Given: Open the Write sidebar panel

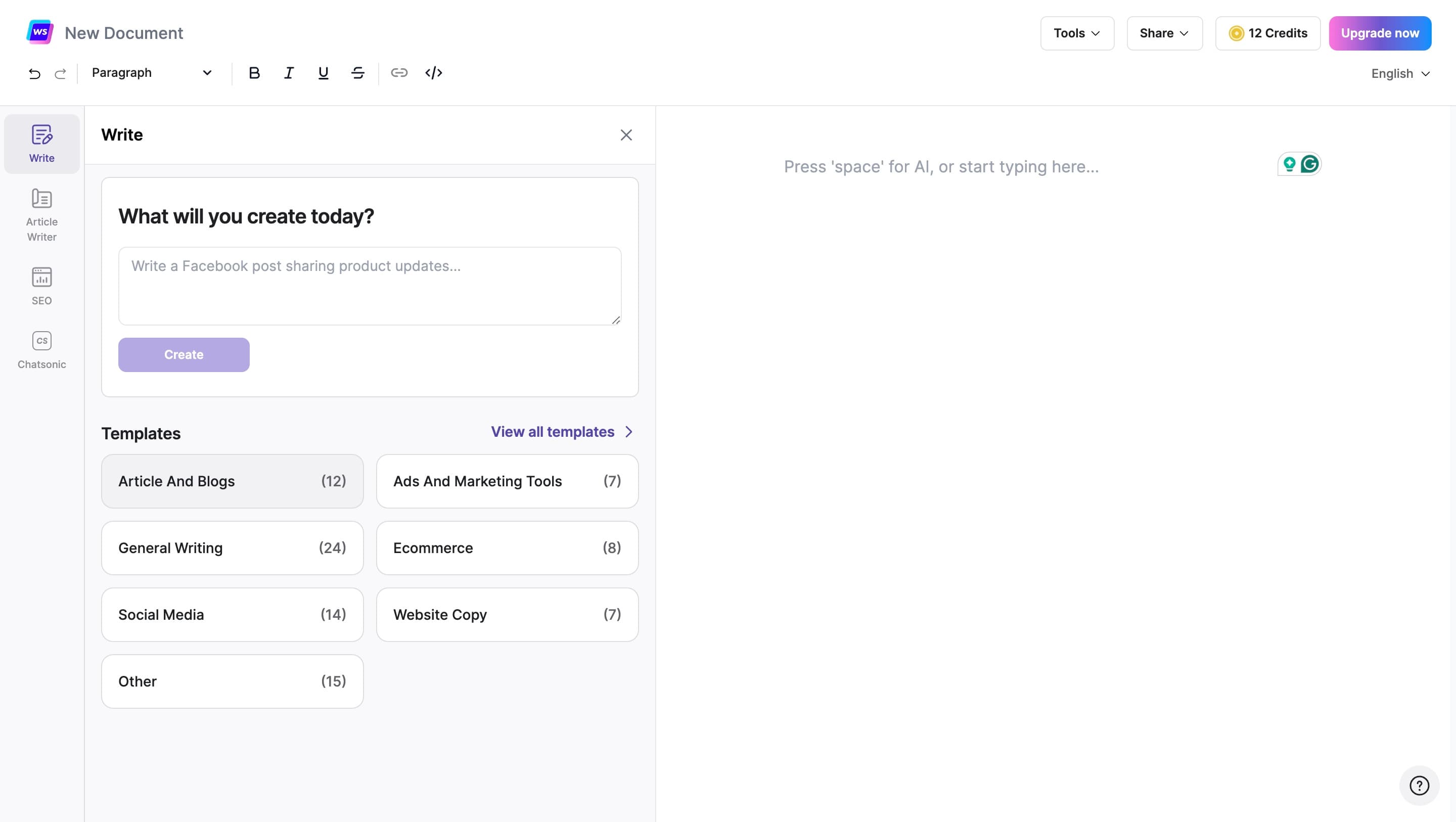Looking at the screenshot, I should pos(42,144).
